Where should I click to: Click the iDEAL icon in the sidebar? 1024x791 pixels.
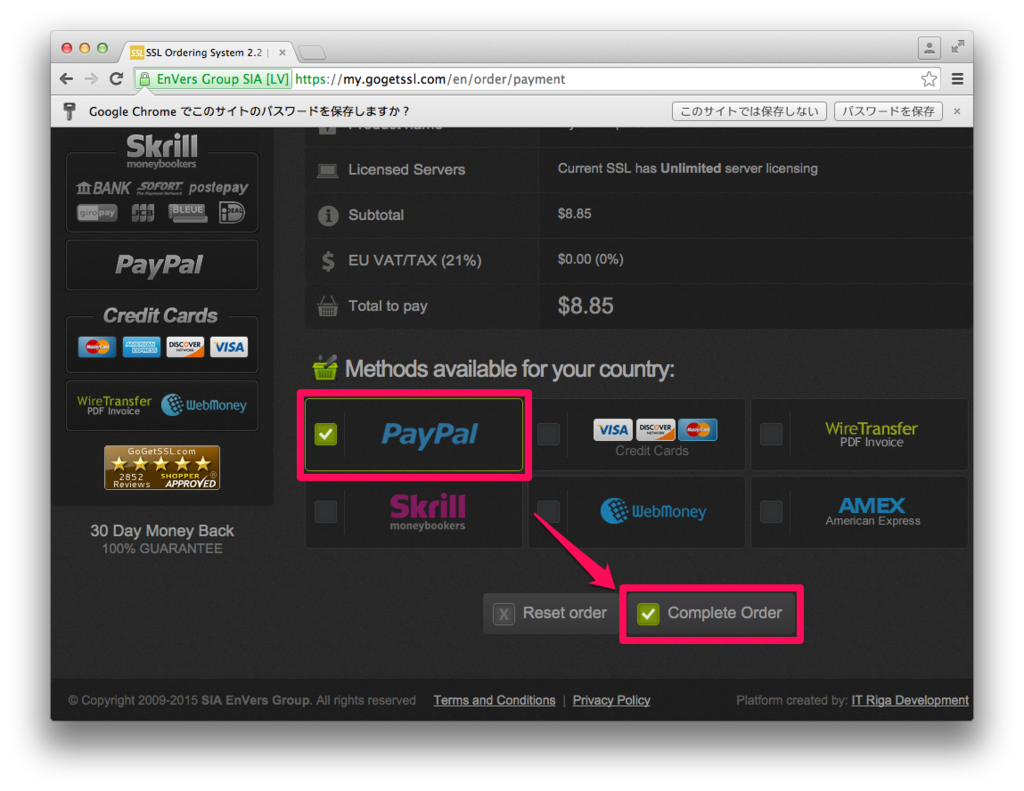coord(232,212)
